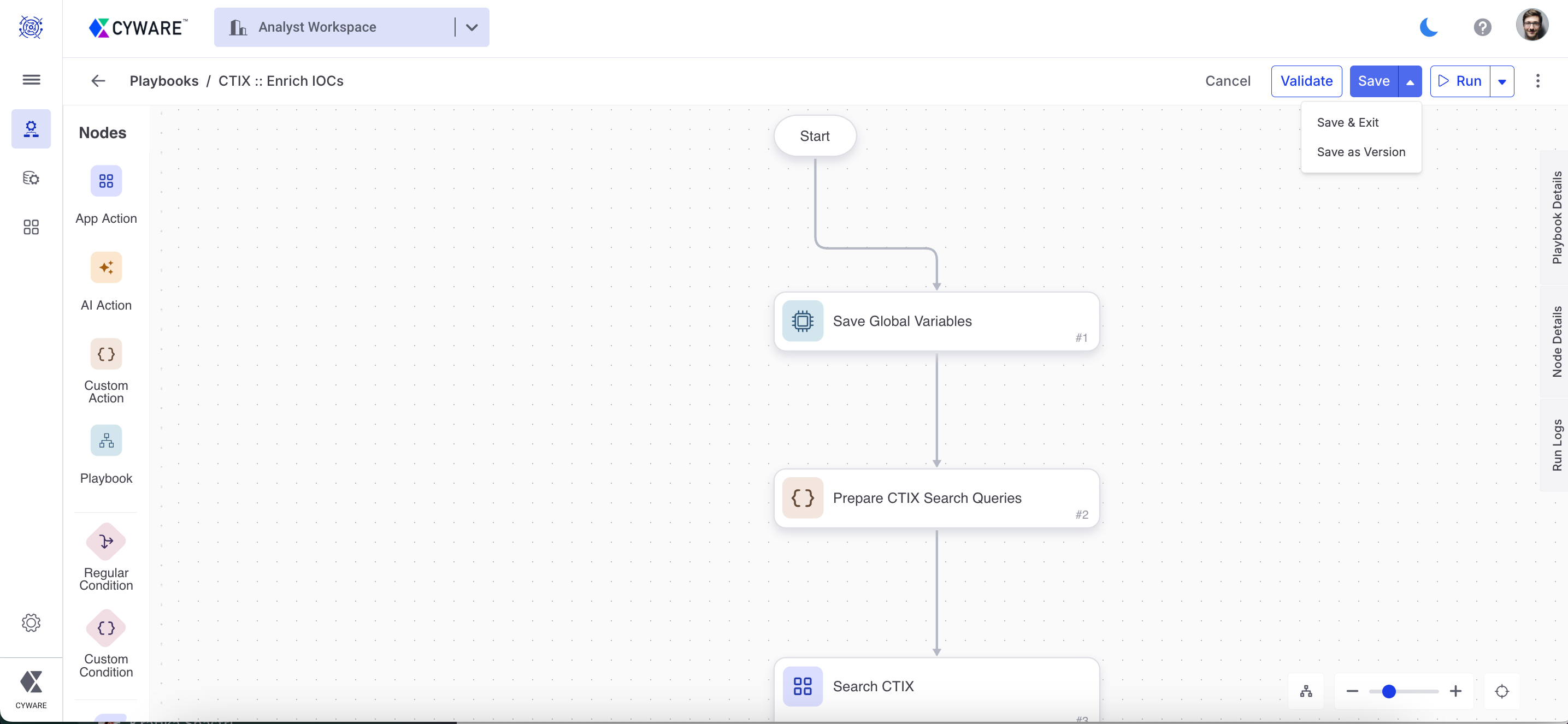Collapse the Save options arrow
The image size is (1568, 724).
[1410, 81]
